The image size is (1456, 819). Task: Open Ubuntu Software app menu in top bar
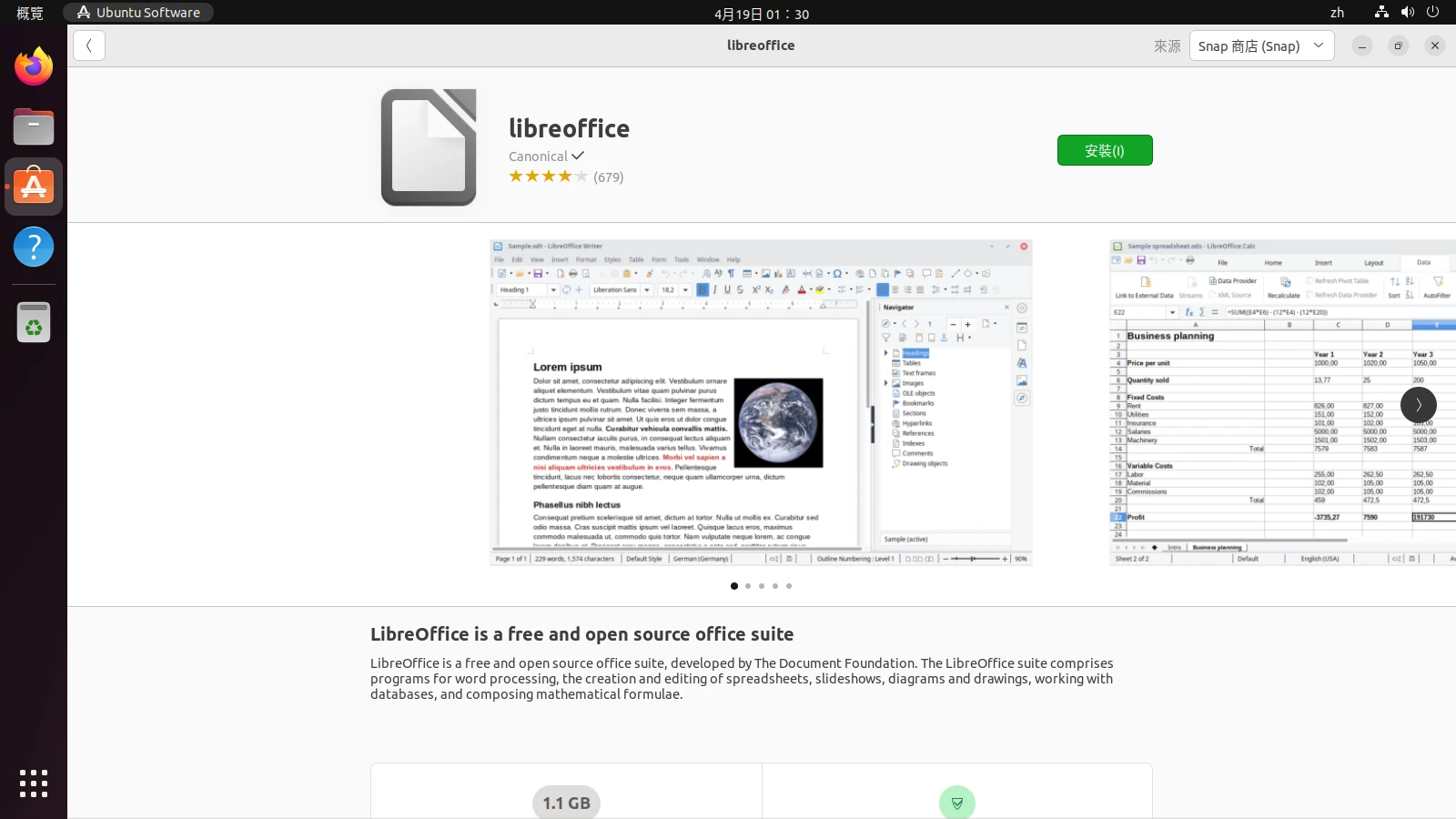pyautogui.click(x=138, y=13)
